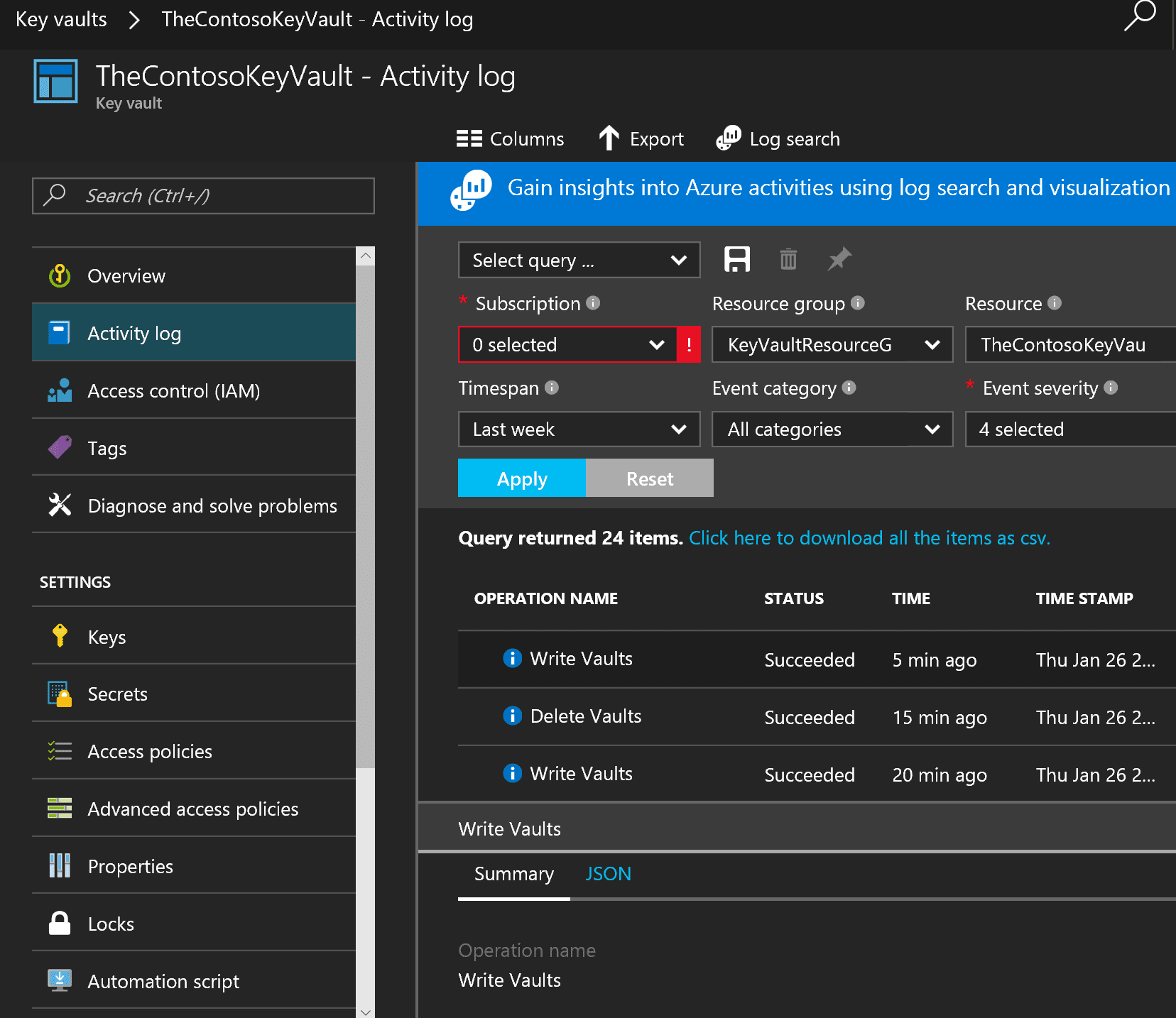Delete the query using the trash icon
Screen dimensions: 1176x1018
pyautogui.click(x=788, y=259)
